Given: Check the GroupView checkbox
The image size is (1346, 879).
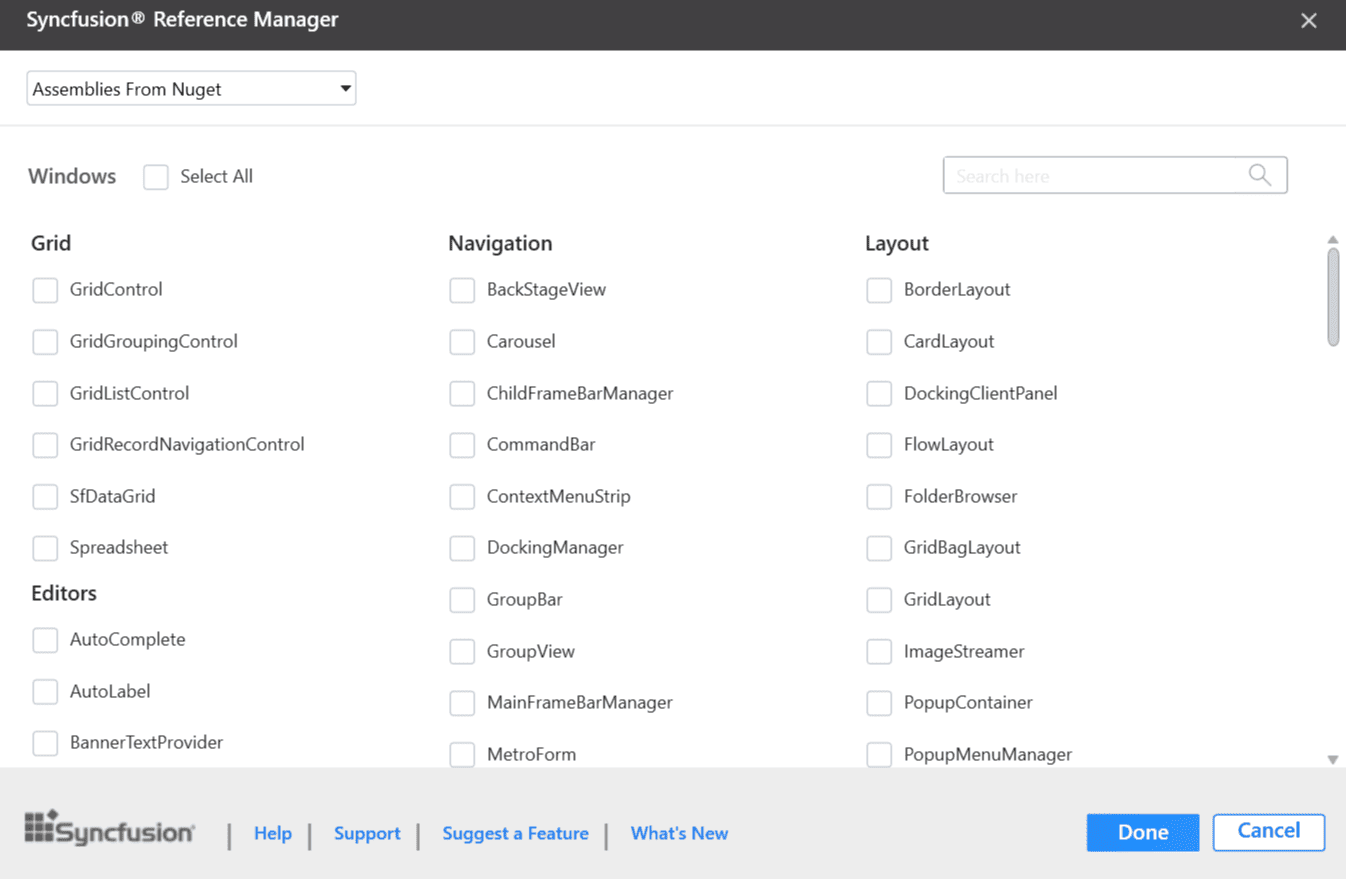Looking at the screenshot, I should point(462,652).
